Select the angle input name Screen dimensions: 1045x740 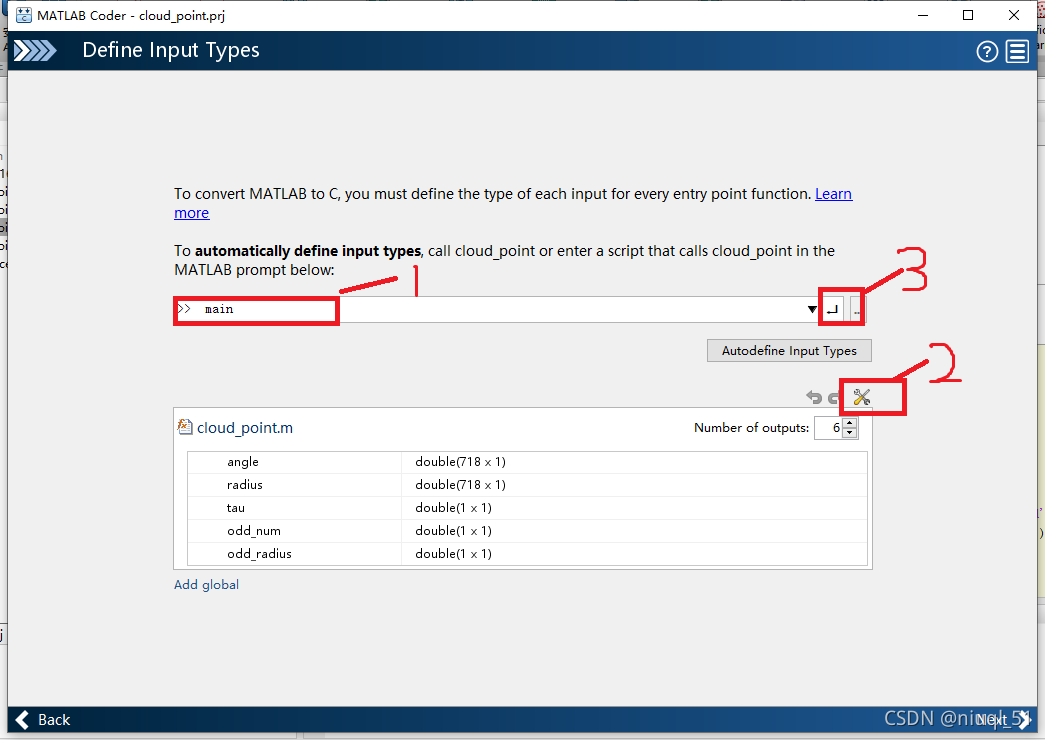[243, 462]
